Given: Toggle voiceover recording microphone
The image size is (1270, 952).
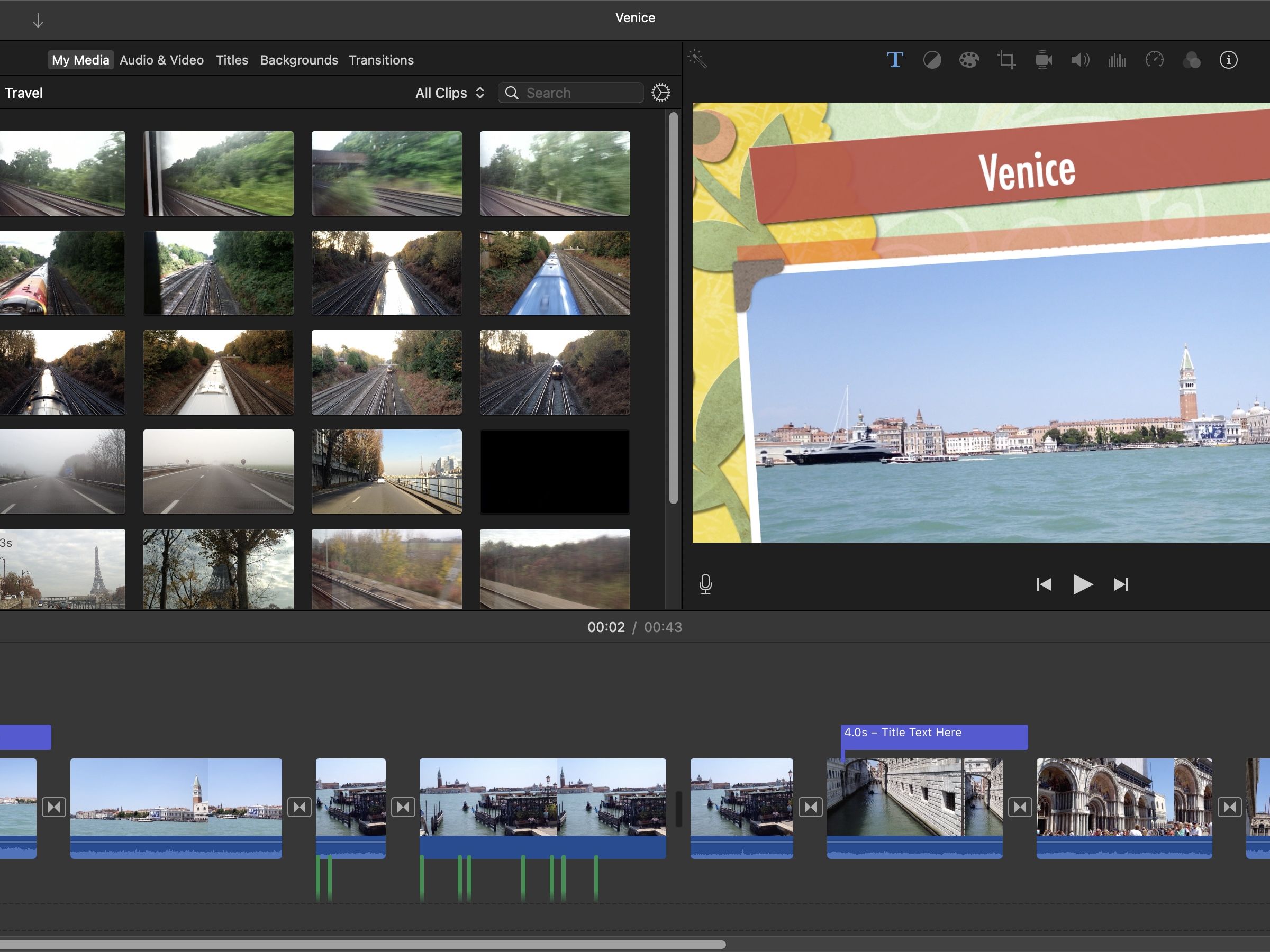Looking at the screenshot, I should pos(705,584).
